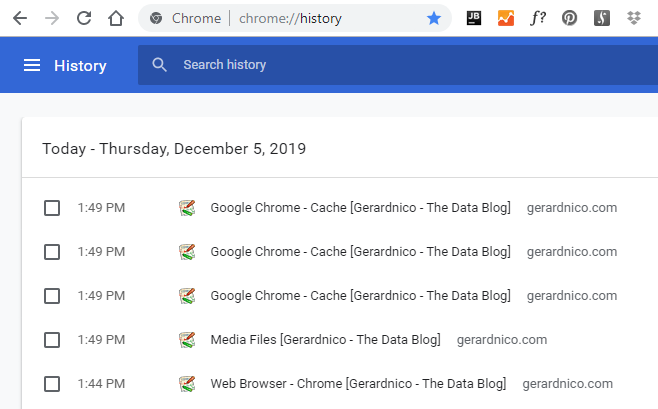Open the Pinterest extension
Image resolution: width=658 pixels, height=409 pixels.
569,18
